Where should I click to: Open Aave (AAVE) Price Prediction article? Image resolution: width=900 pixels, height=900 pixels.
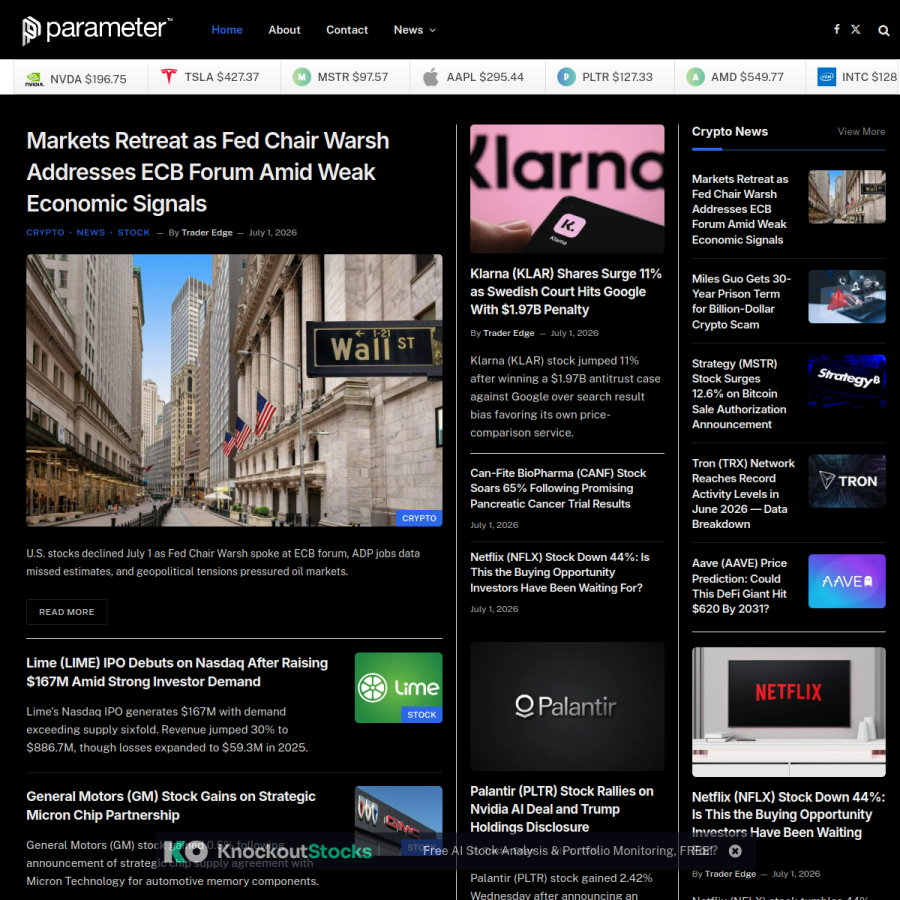739,586
